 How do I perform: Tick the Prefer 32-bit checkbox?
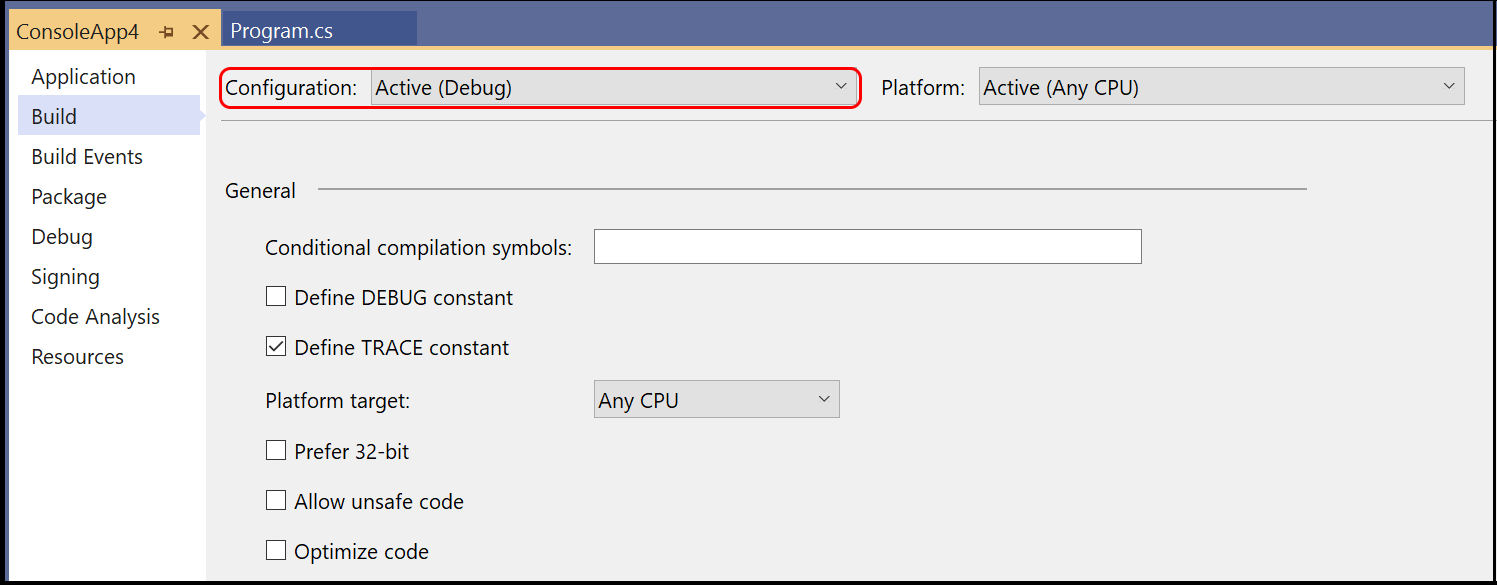pyautogui.click(x=276, y=451)
